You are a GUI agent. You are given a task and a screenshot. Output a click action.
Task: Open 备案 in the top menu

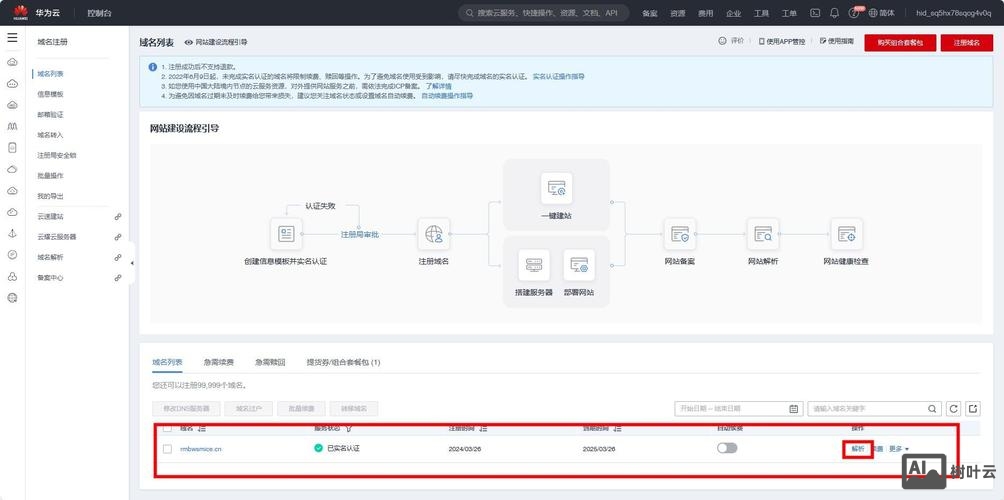pos(649,13)
